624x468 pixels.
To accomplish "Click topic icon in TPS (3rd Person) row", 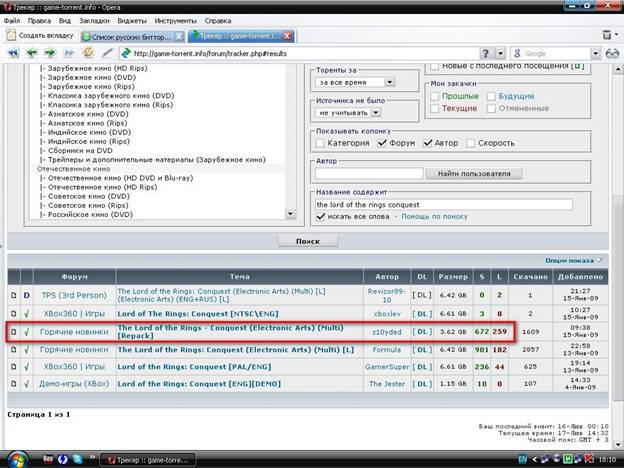I will click(x=14, y=295).
